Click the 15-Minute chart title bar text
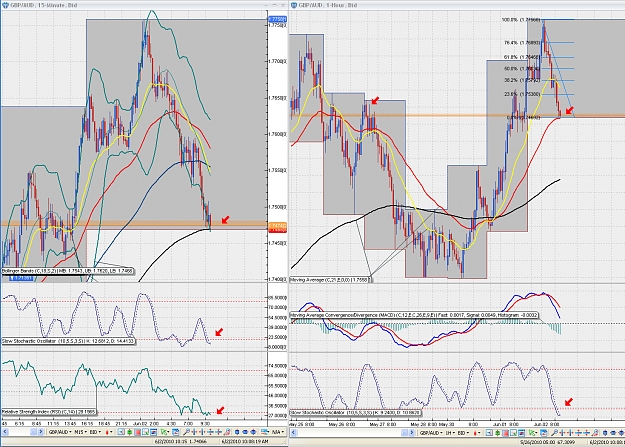Image resolution: width=625 pixels, height=447 pixels. click(x=44, y=5)
